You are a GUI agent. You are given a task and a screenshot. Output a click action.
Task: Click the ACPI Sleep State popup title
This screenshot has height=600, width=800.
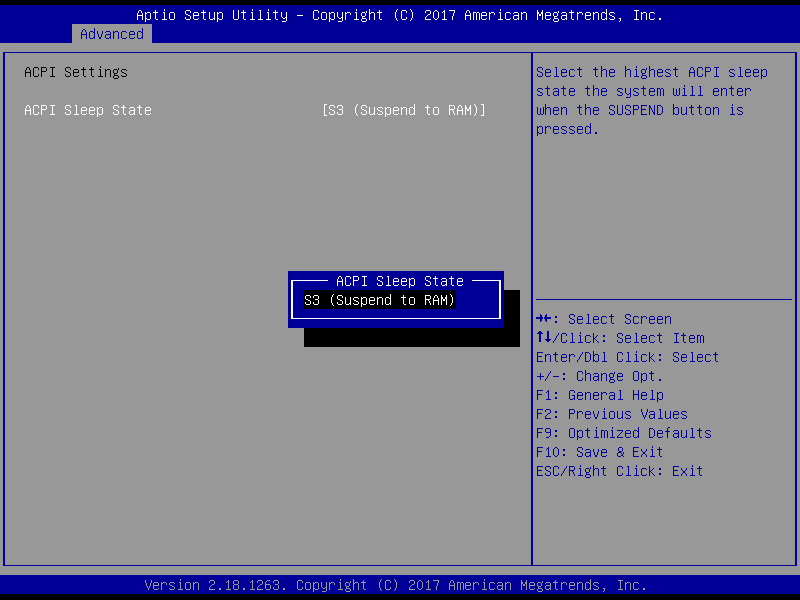tap(399, 281)
